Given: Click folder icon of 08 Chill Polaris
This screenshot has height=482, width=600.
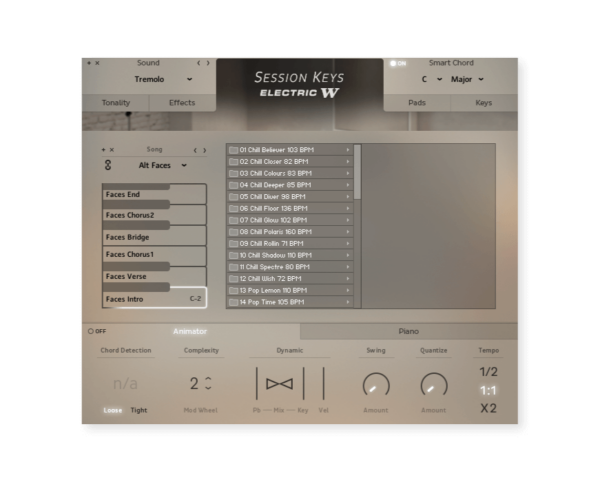Looking at the screenshot, I should tap(233, 232).
